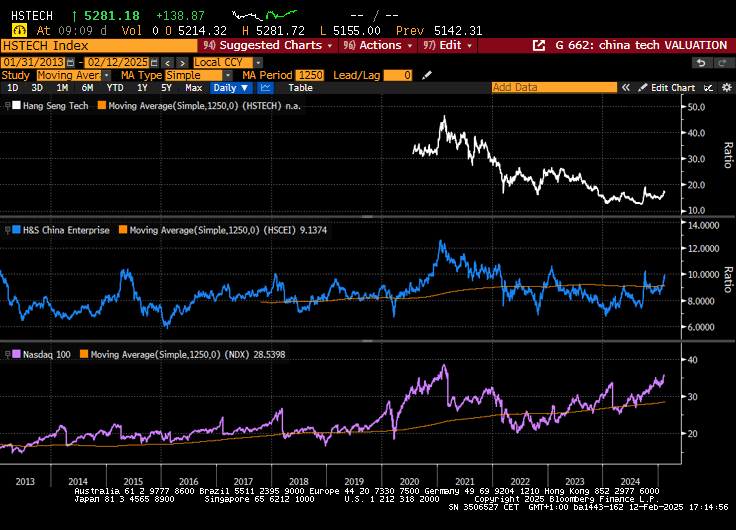Click orange swatch of NDX moving average
The width and height of the screenshot is (736, 530).
click(x=84, y=354)
